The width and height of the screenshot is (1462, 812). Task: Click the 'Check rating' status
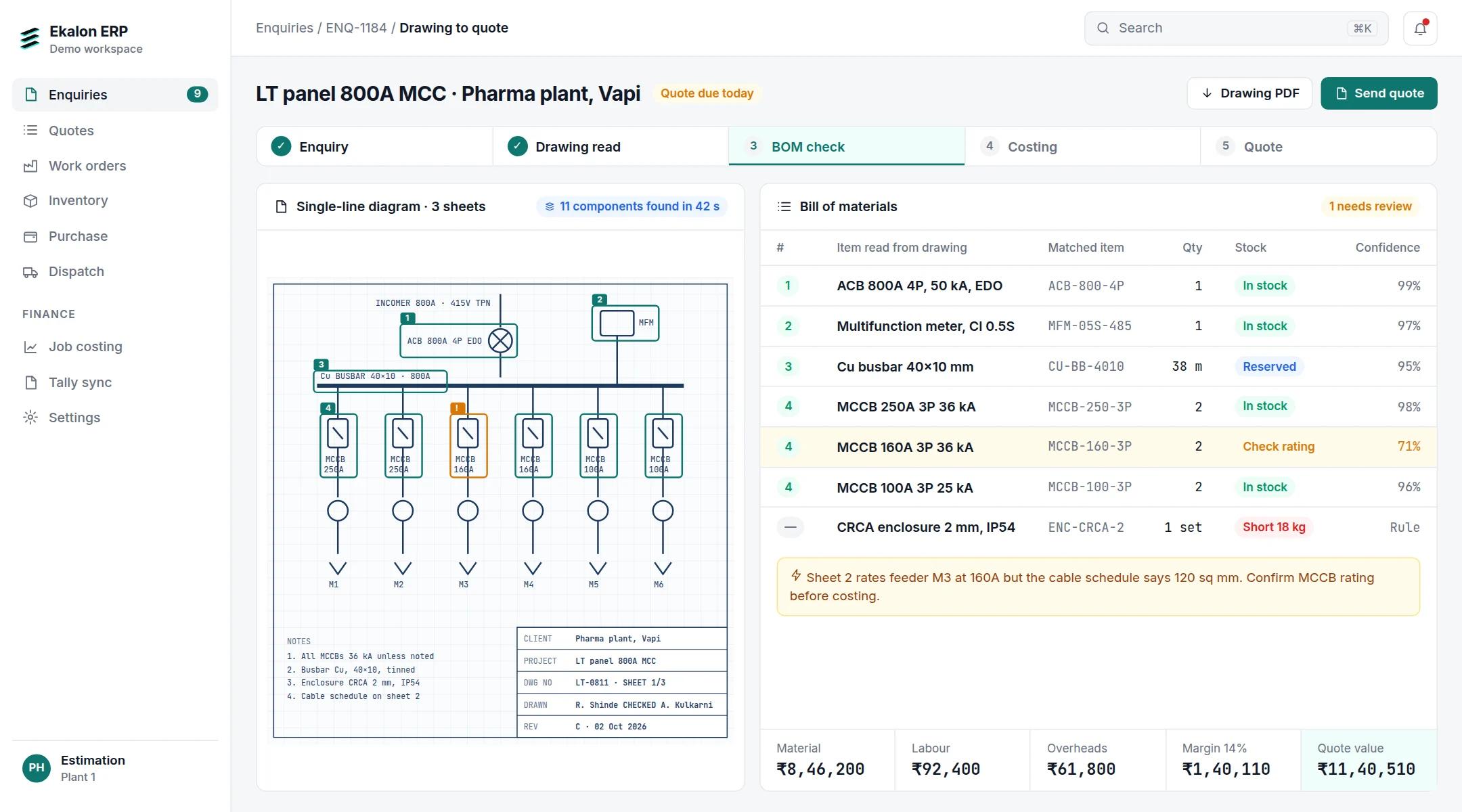1278,447
